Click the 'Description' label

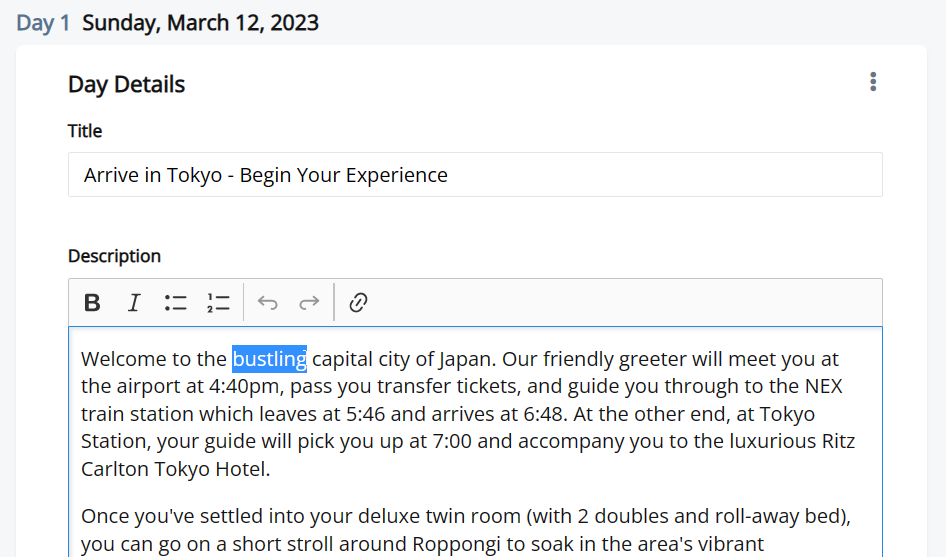115,256
